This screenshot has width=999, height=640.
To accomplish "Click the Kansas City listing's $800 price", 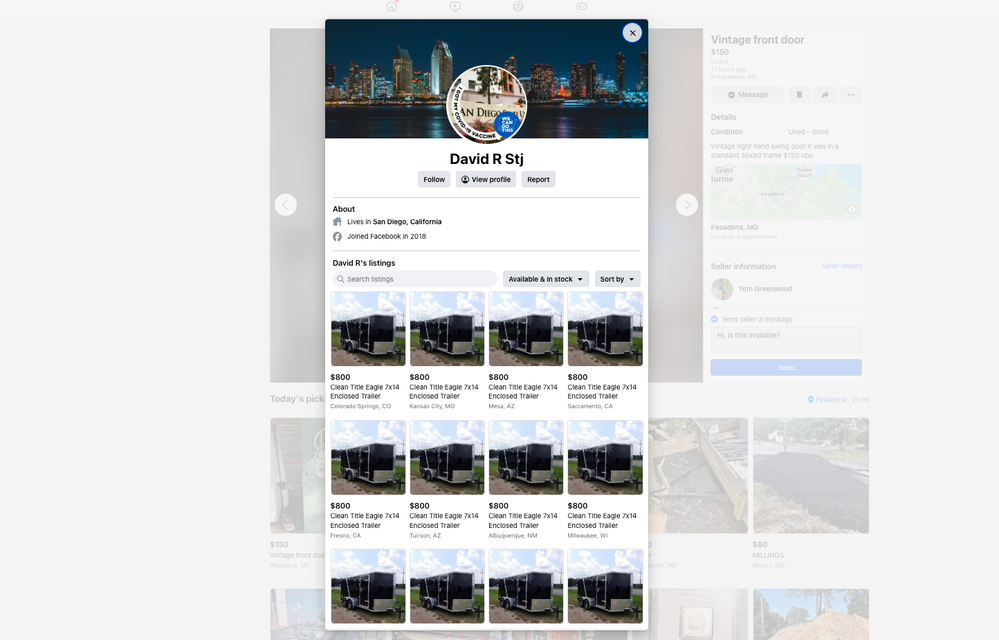I will 419,377.
